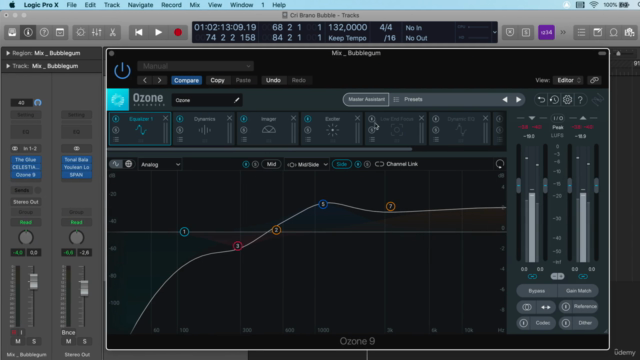
Task: Toggle Imager module power
Action: coord(244,119)
